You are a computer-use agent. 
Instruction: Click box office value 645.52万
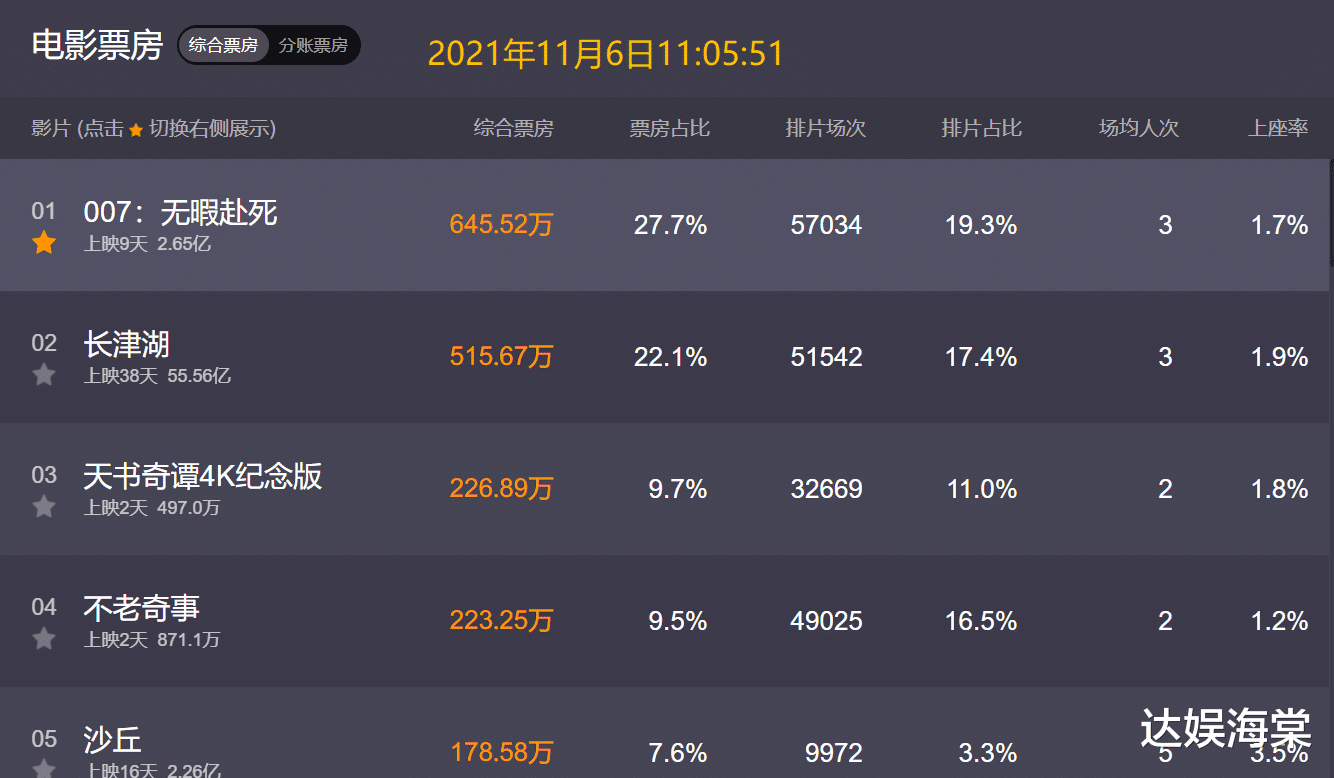click(501, 225)
